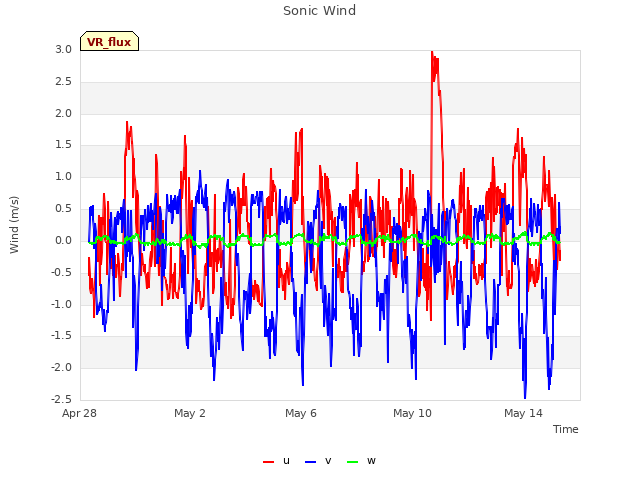This screenshot has height=480, width=640.
Task: Click the -2.0 y-axis tick label
Action: pos(62,367)
